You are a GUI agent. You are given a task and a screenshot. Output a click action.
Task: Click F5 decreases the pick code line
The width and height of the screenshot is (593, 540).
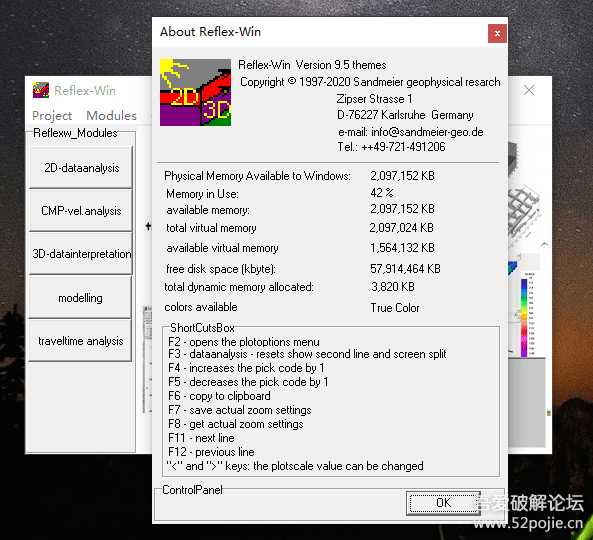point(248,382)
